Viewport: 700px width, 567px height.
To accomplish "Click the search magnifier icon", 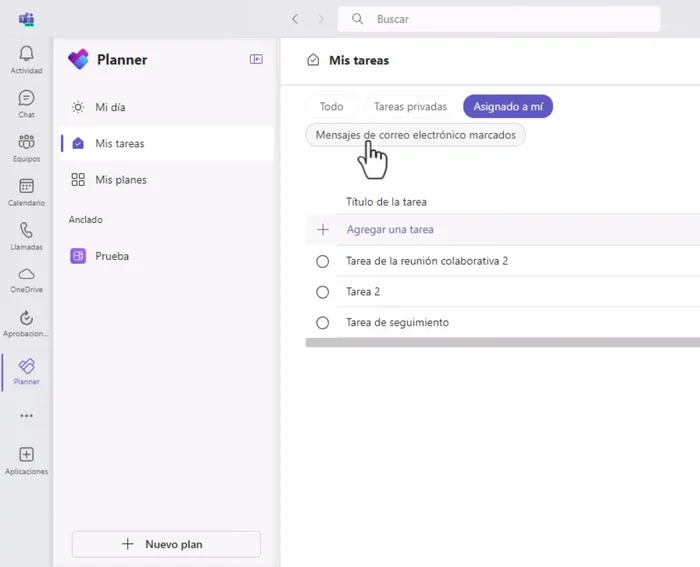I will click(357, 19).
